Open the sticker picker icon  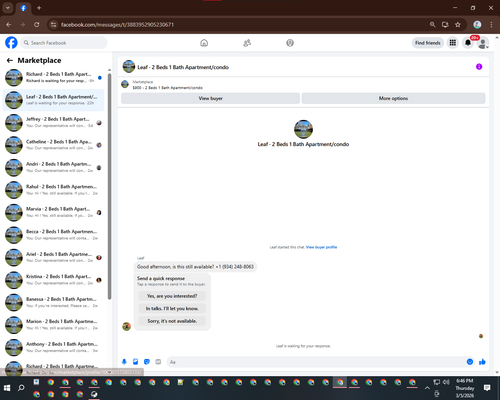pyautogui.click(x=147, y=362)
